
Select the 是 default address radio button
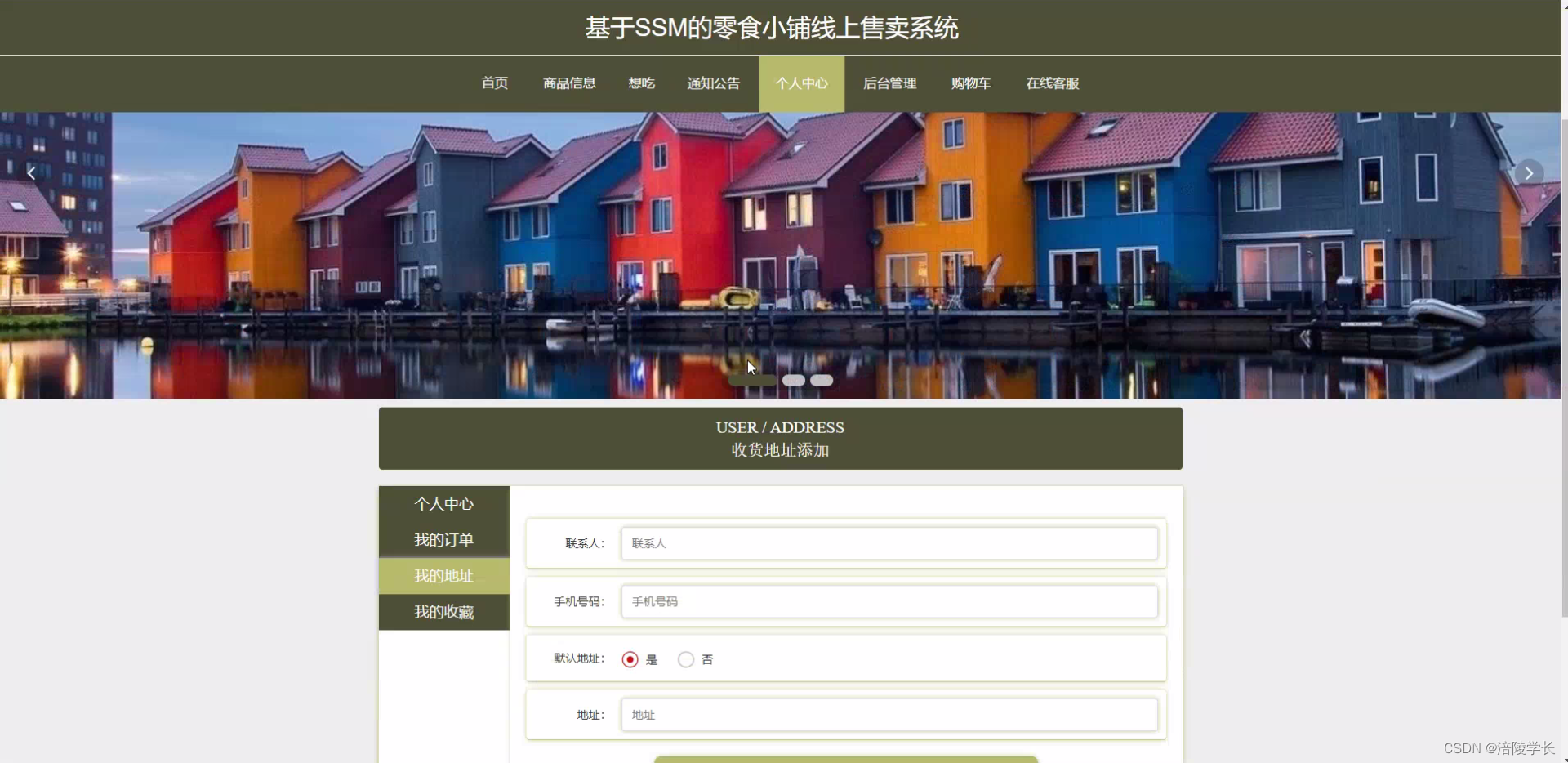click(x=629, y=658)
